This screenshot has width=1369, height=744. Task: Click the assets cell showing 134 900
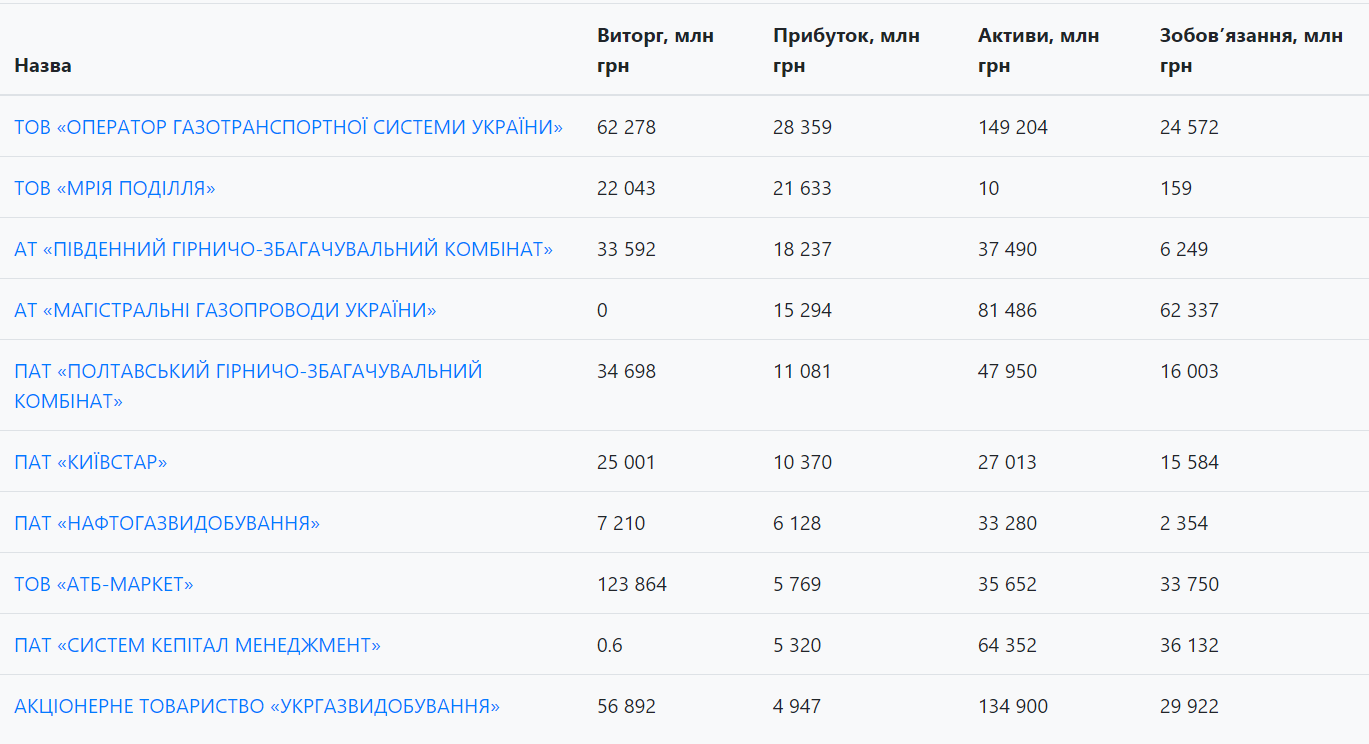point(1013,706)
